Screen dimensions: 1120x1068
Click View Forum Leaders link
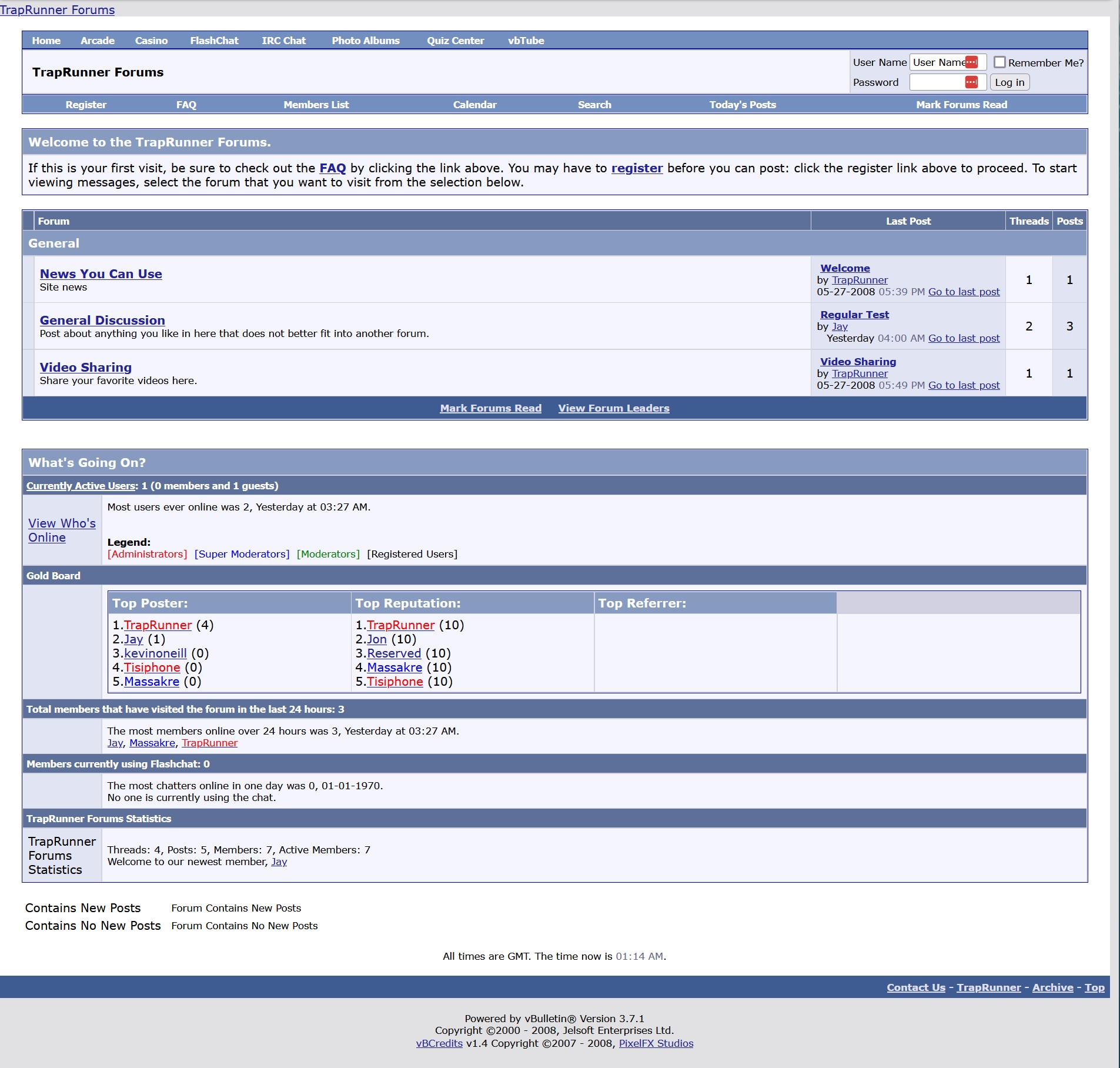pyautogui.click(x=613, y=408)
